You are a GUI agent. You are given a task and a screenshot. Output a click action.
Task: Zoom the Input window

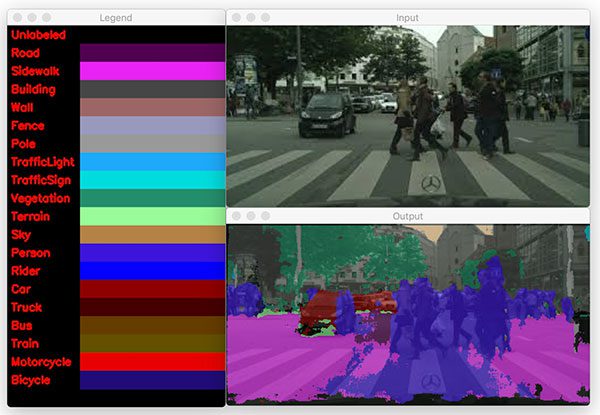(x=266, y=18)
